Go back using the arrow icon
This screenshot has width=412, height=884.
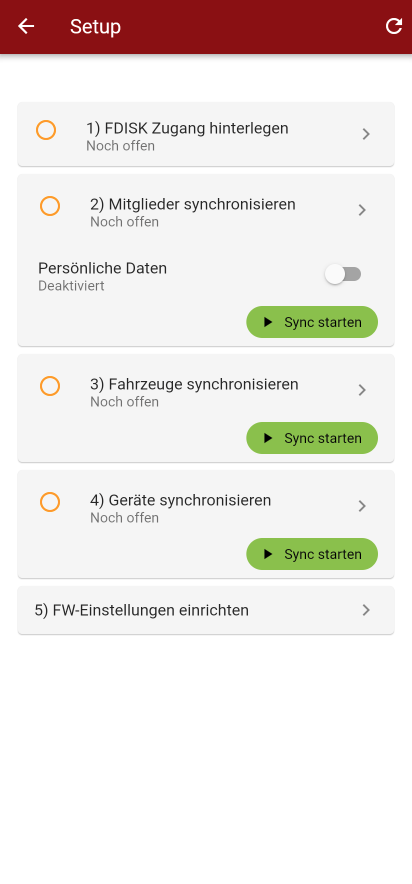pos(26,26)
